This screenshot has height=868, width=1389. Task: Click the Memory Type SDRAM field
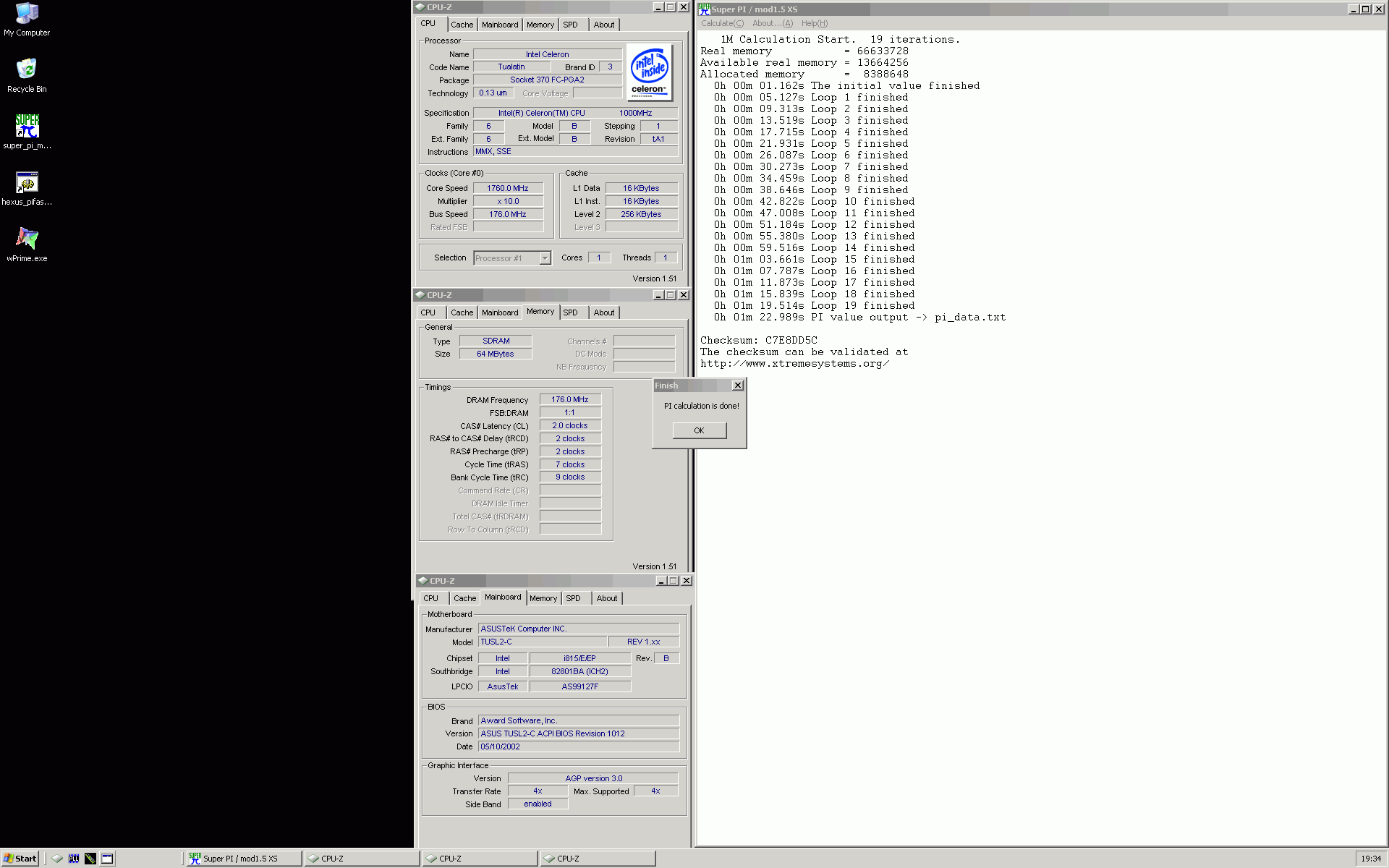[496, 341]
